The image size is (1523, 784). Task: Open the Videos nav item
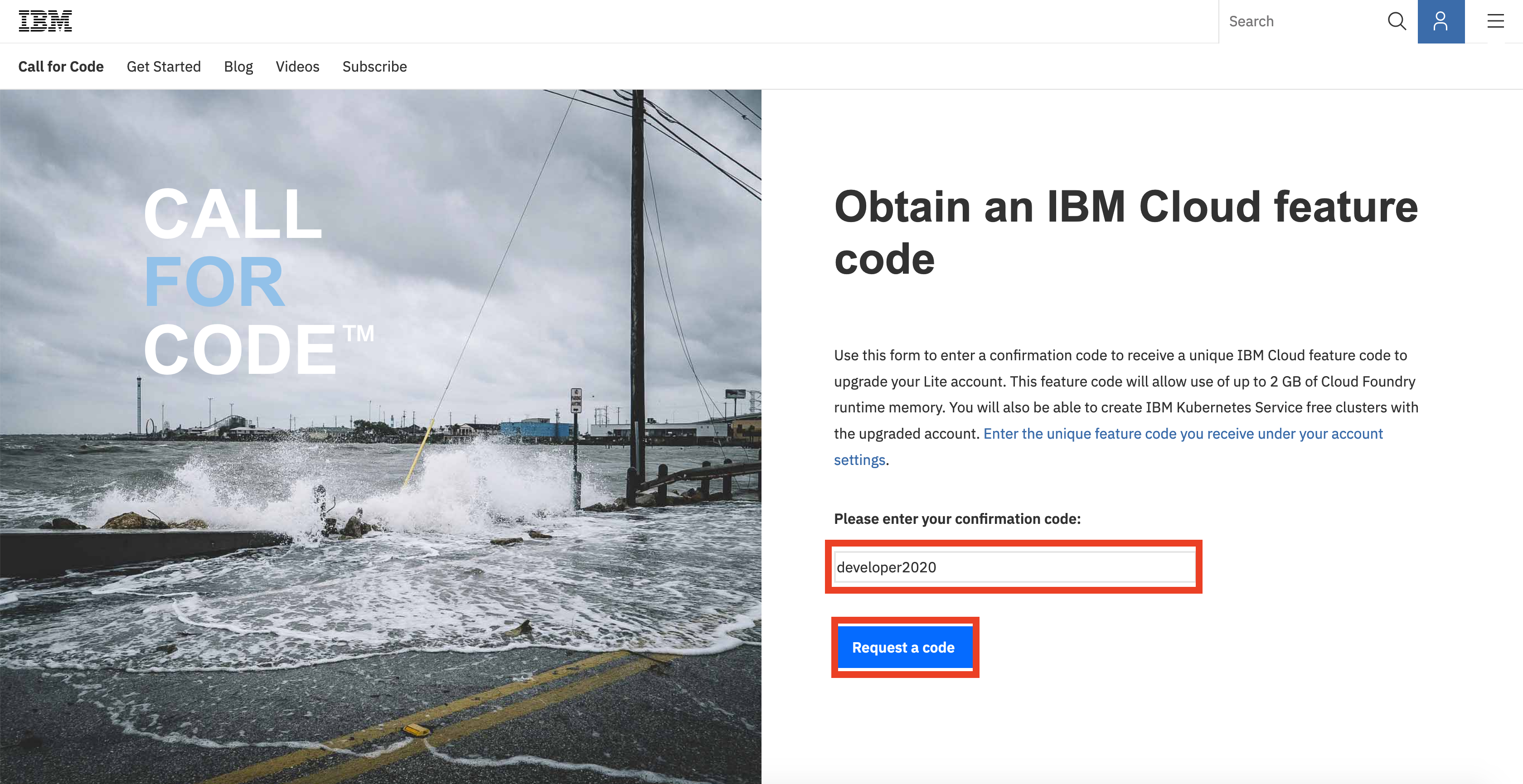[x=297, y=66]
